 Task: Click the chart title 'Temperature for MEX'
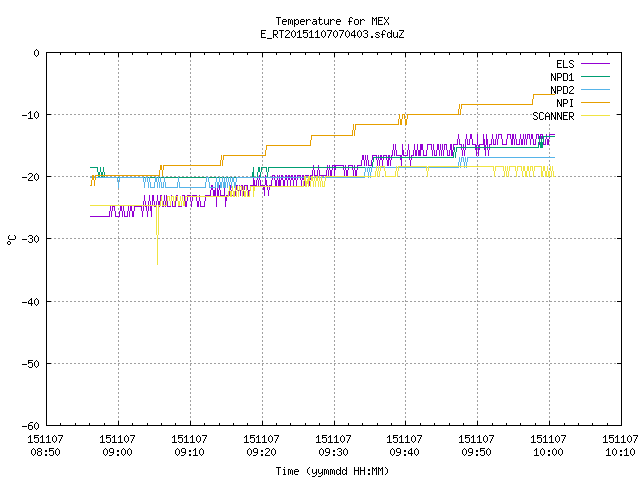[x=332, y=21]
